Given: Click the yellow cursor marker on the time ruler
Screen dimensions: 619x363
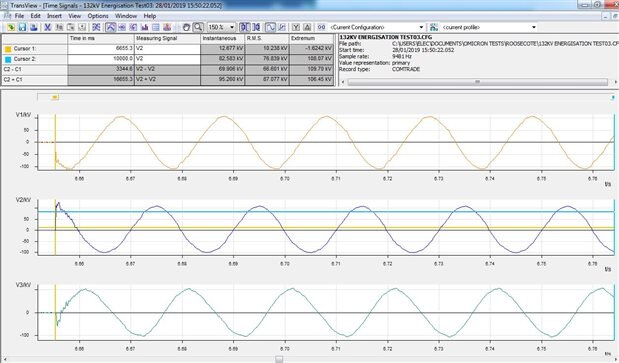Looking at the screenshot, I should pos(55,97).
